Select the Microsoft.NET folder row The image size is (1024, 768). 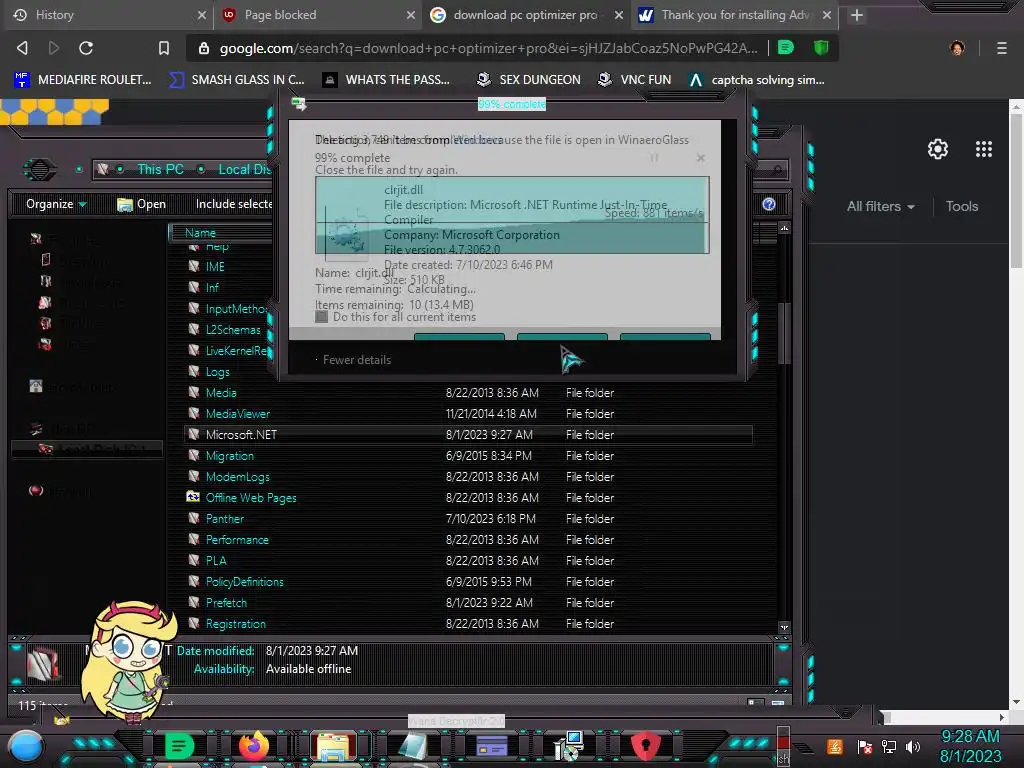click(469, 434)
